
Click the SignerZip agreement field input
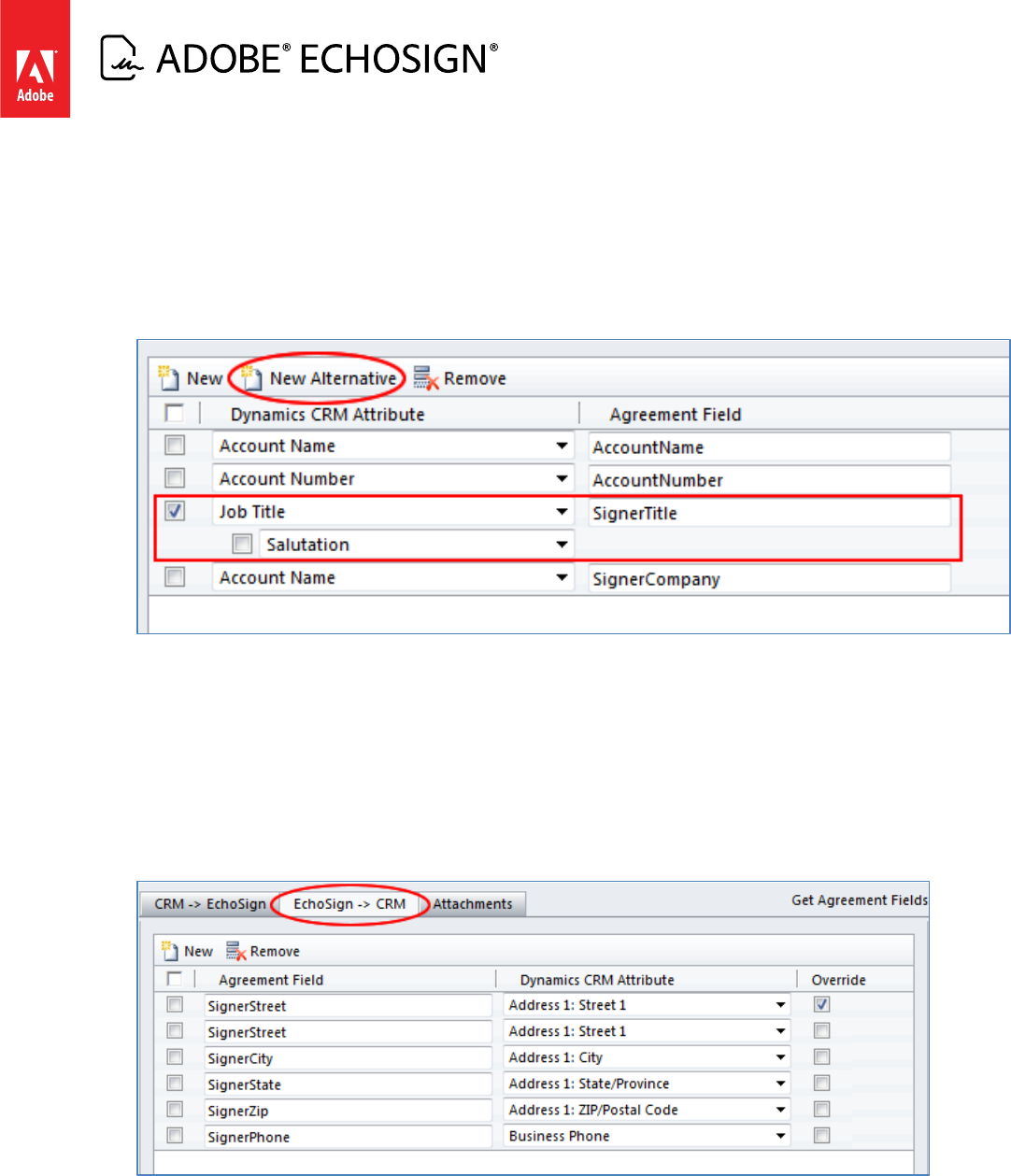click(x=348, y=1111)
